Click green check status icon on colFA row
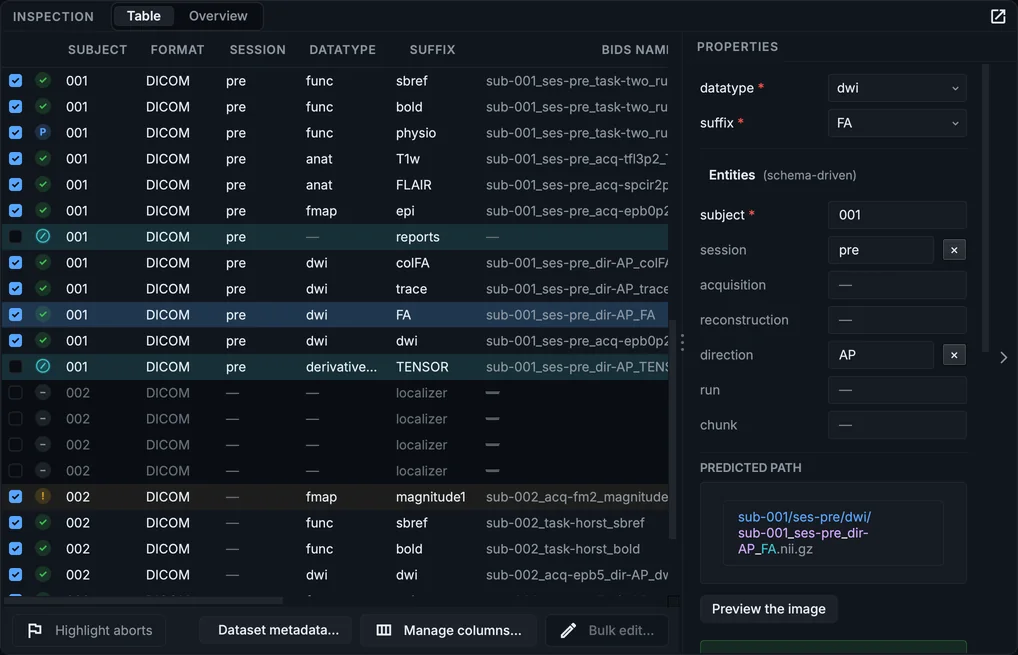 pos(43,262)
